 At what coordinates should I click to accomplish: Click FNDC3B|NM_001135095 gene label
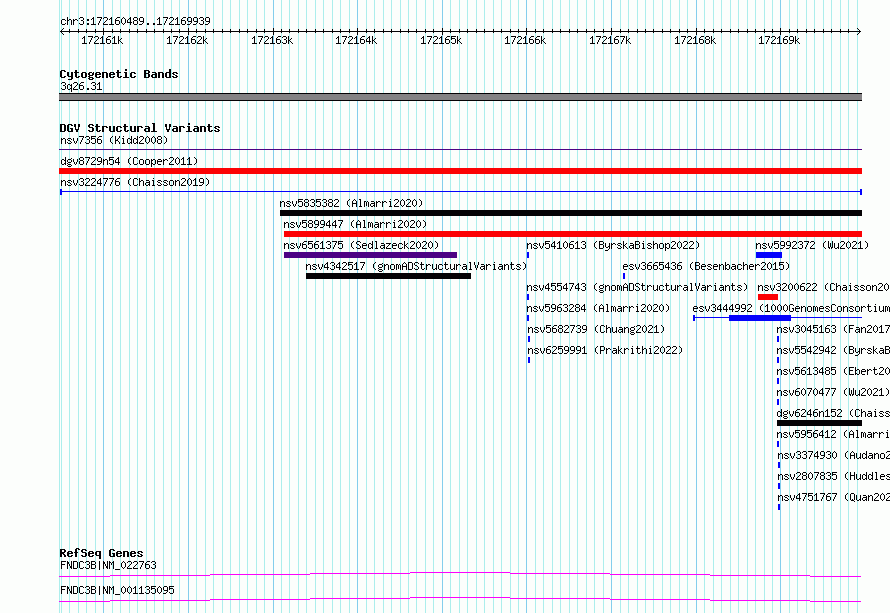pos(117,590)
